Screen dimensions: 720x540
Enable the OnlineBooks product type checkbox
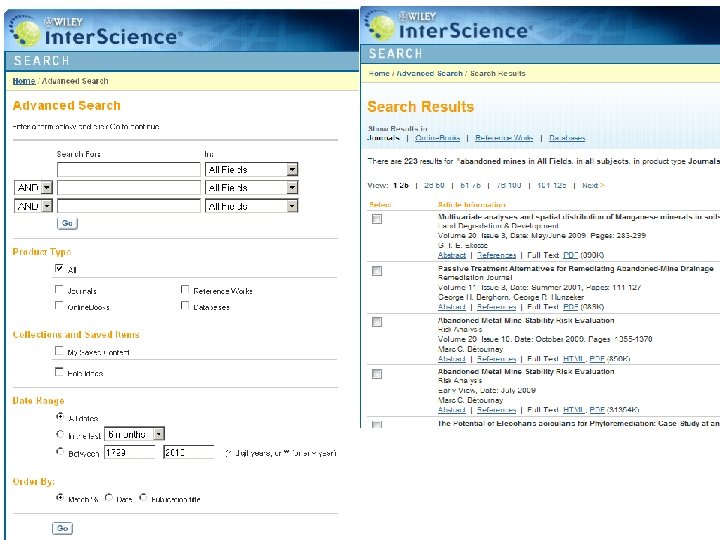(59, 305)
